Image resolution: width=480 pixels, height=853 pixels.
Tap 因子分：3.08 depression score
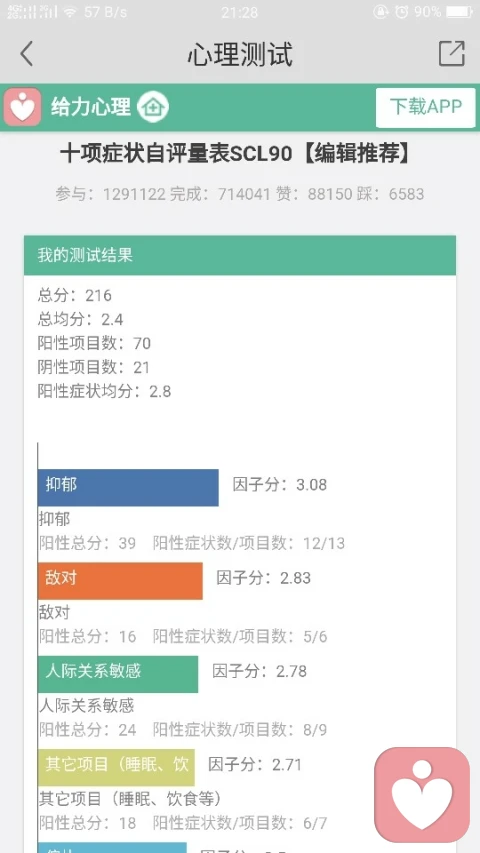(280, 485)
